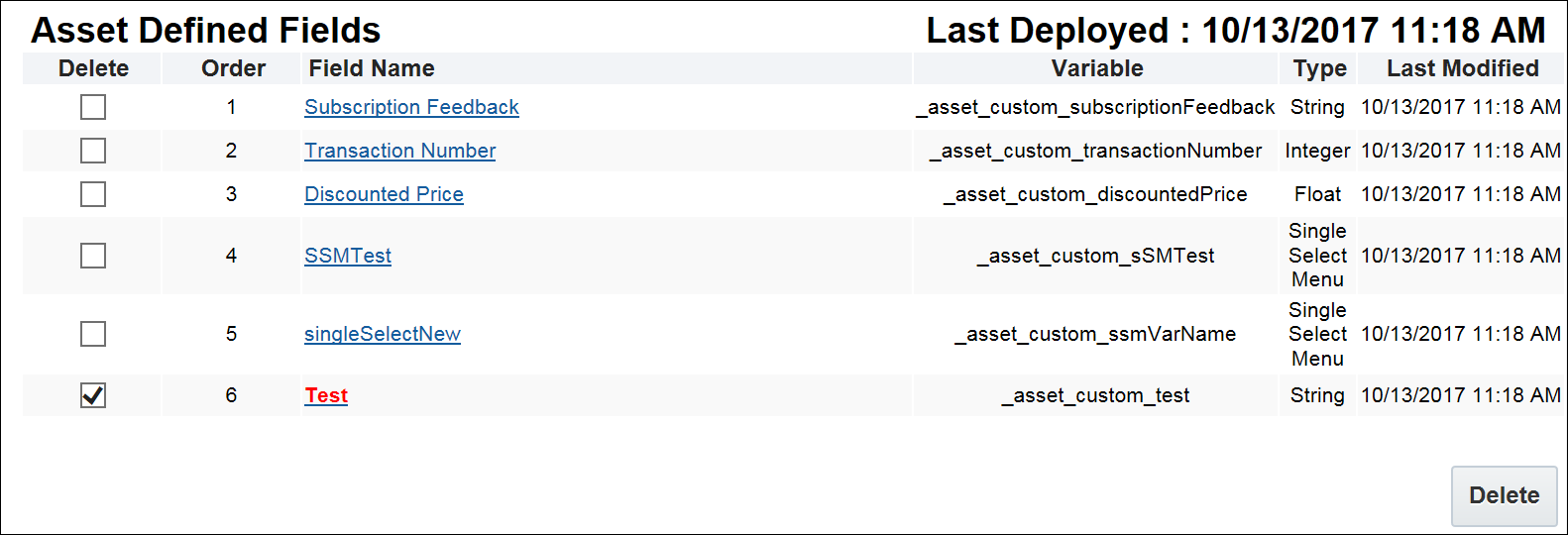Select the Discounted Price delete checkbox
The height and width of the screenshot is (535, 1568).
click(93, 194)
